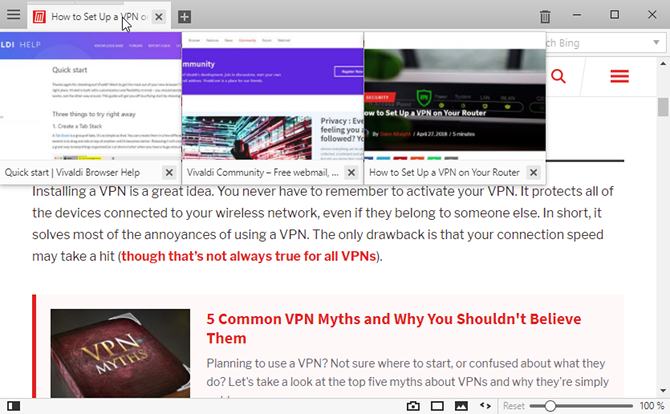This screenshot has height=414, width=670.
Task: Open the Vivaldi main menu hamburger icon
Action: click(x=13, y=15)
